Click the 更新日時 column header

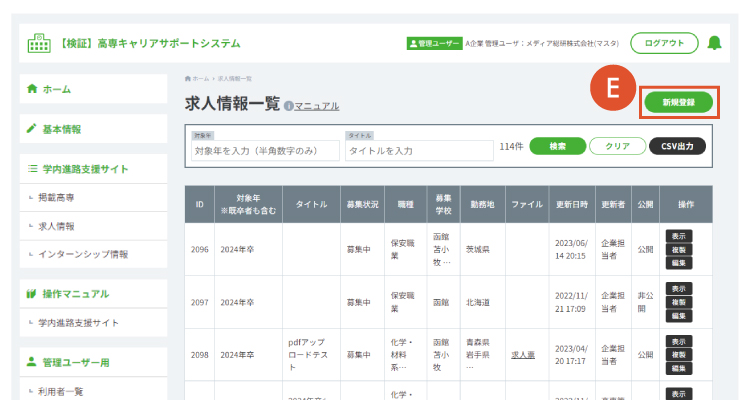pyautogui.click(x=572, y=204)
